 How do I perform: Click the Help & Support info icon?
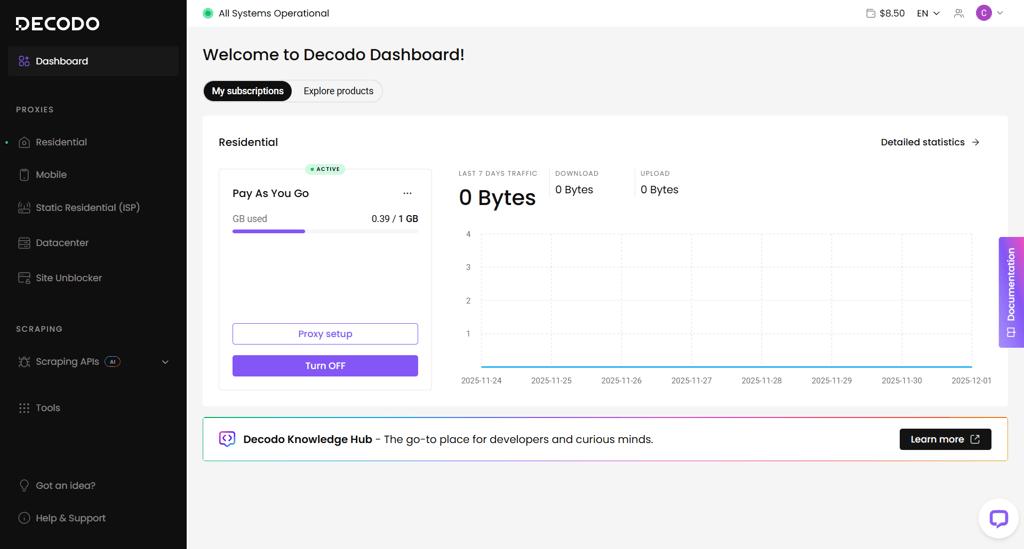coord(24,518)
